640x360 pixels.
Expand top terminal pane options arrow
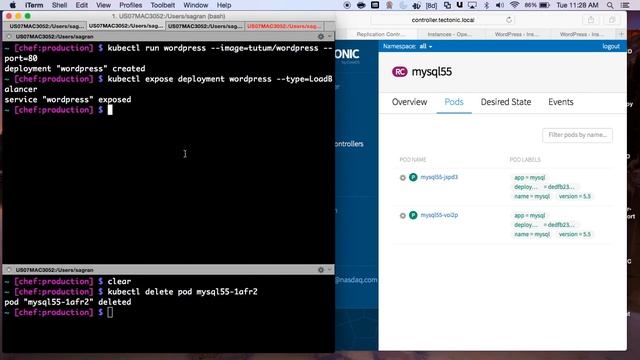coord(329,37)
